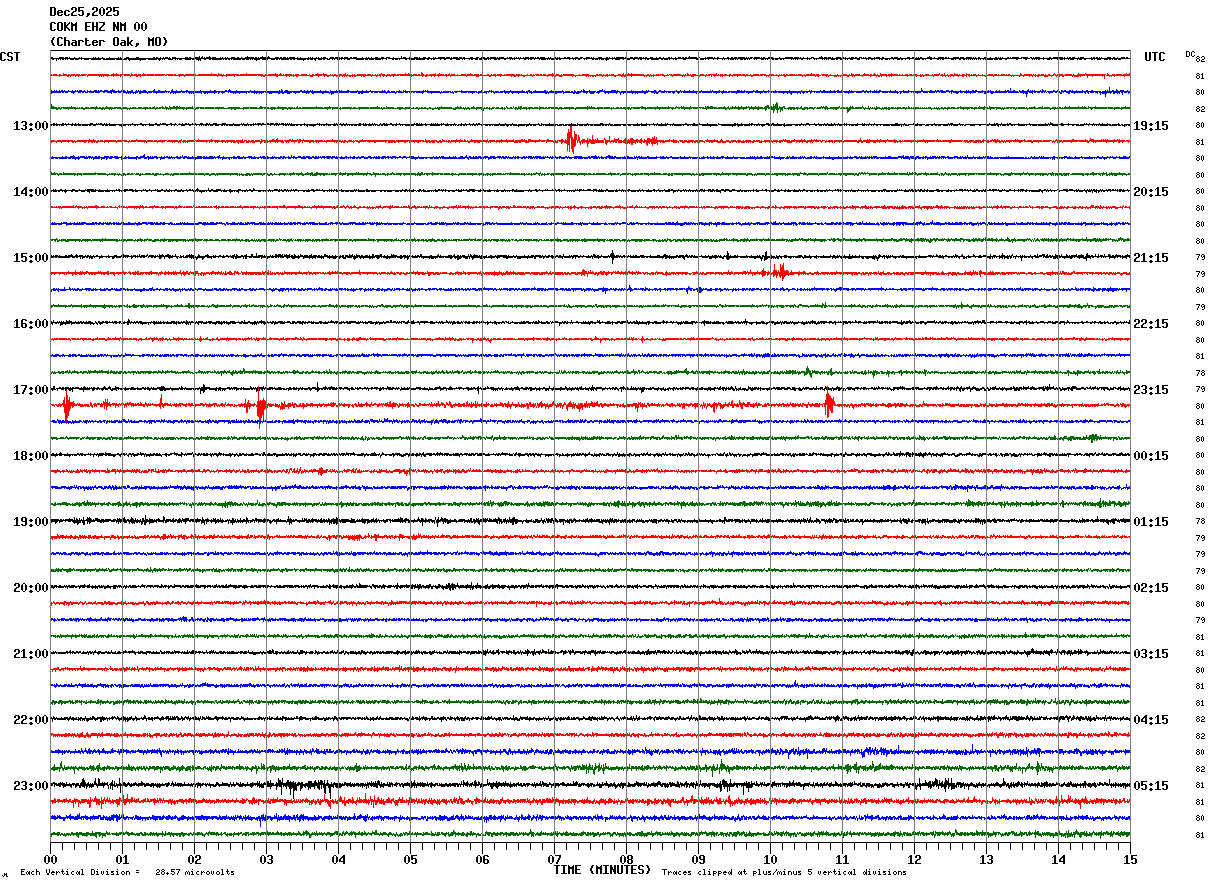Click the TIME (MINUTES) axis title
This screenshot has width=1210, height=886.
click(602, 870)
